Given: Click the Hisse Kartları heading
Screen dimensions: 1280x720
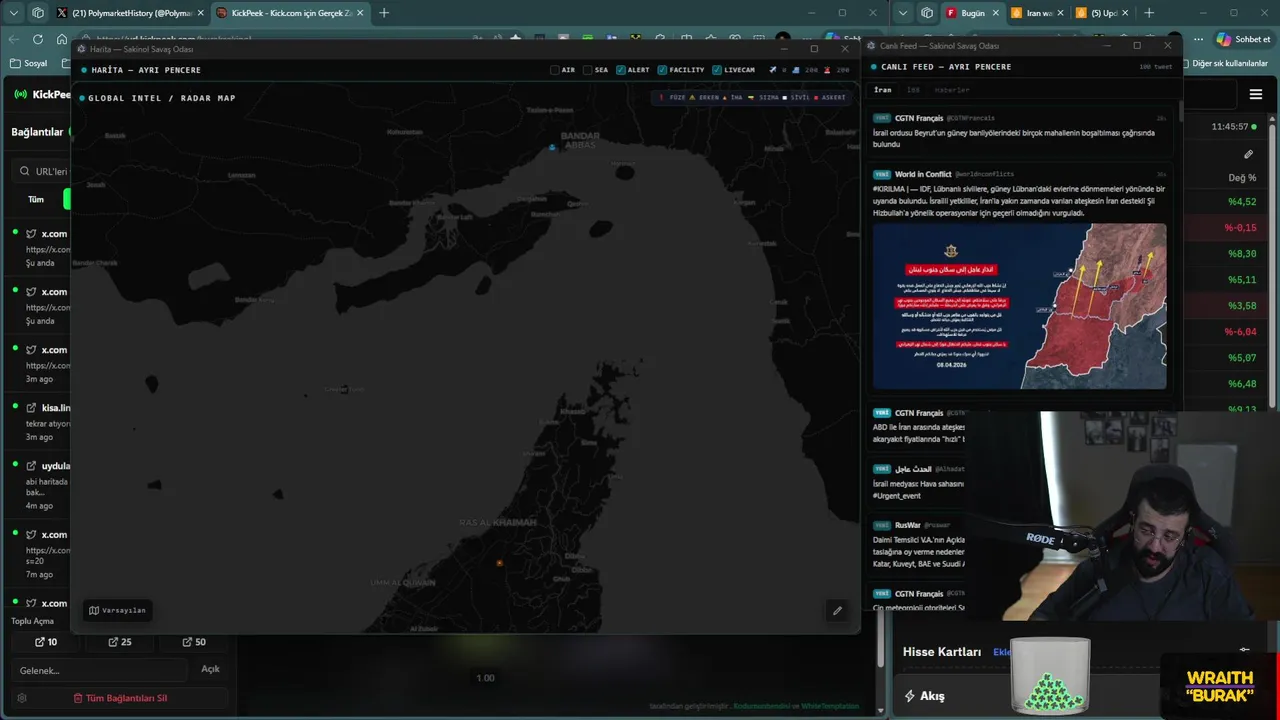Looking at the screenshot, I should coord(942,652).
